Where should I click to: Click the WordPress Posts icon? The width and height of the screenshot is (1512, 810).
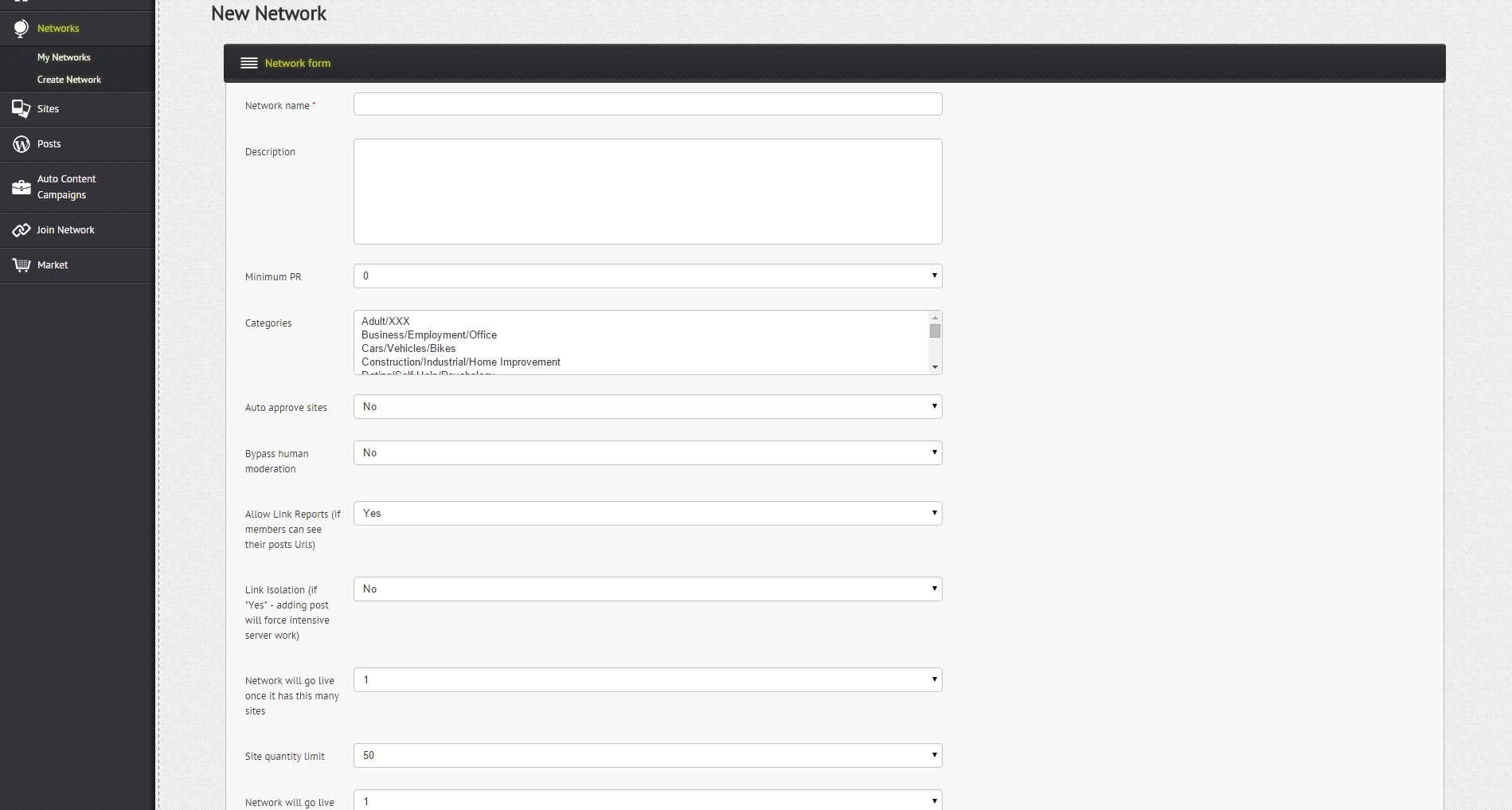coord(21,144)
